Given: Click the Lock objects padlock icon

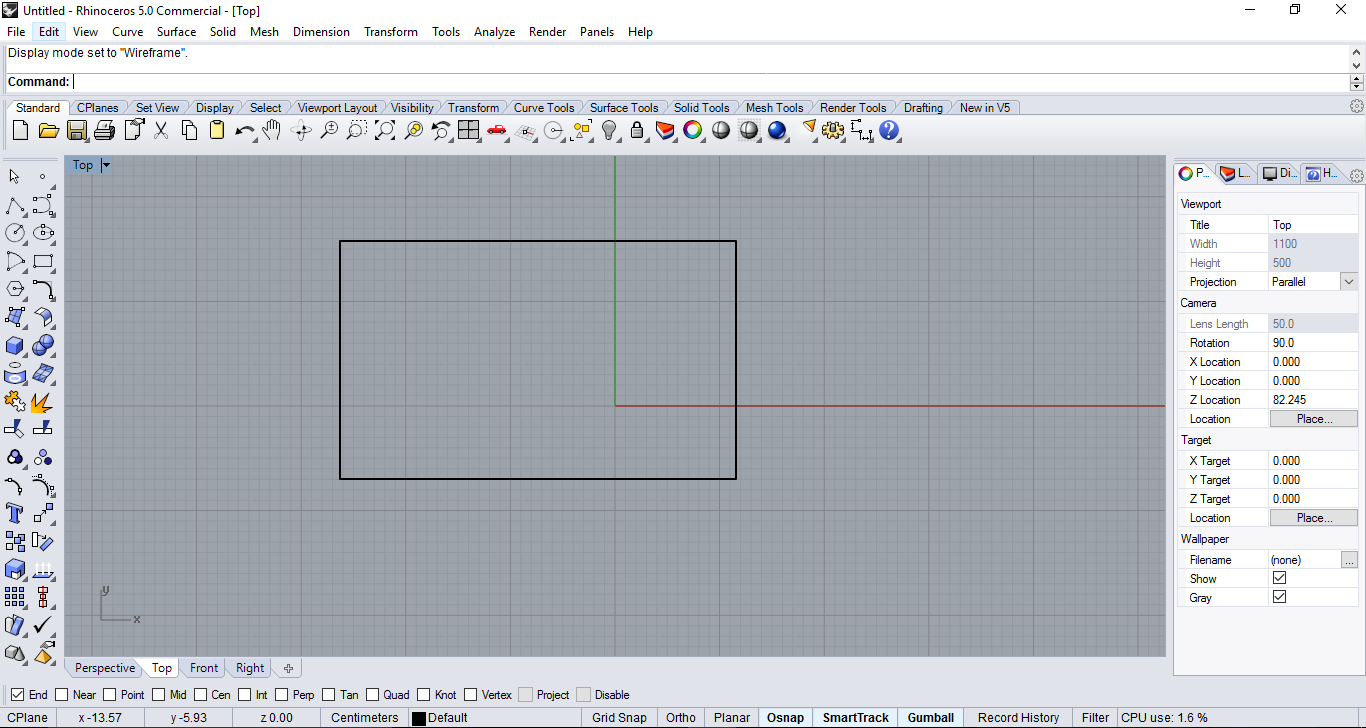Looking at the screenshot, I should click(x=637, y=130).
